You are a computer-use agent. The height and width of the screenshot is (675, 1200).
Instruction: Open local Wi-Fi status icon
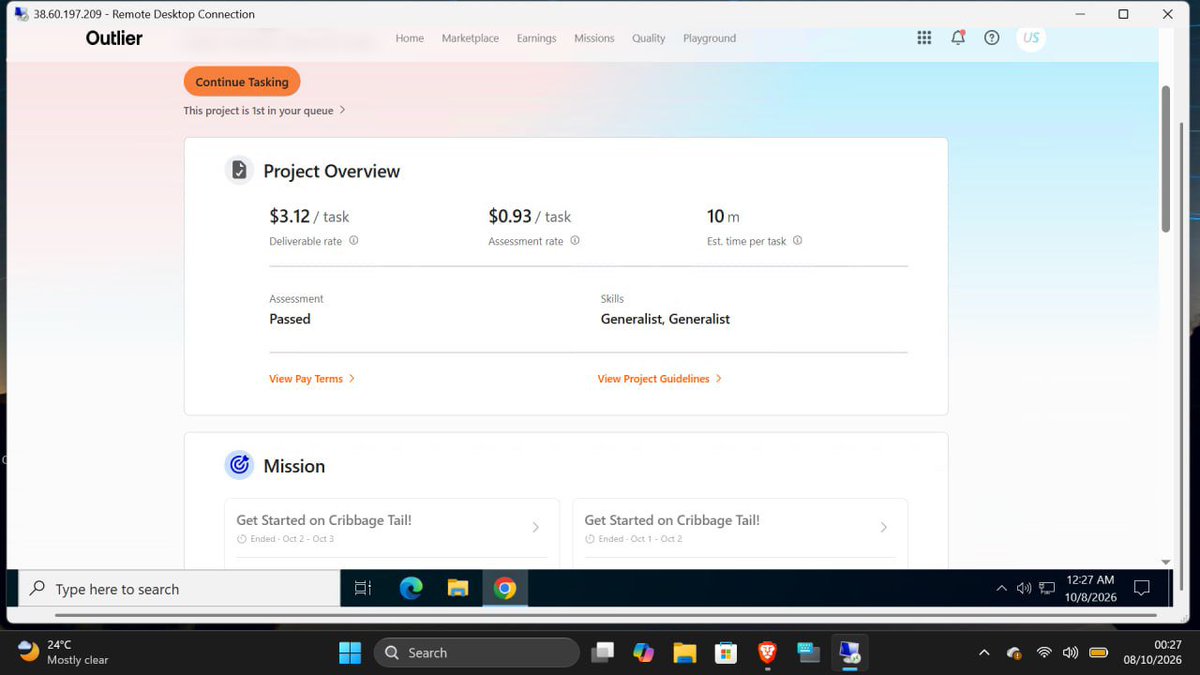coord(1044,653)
